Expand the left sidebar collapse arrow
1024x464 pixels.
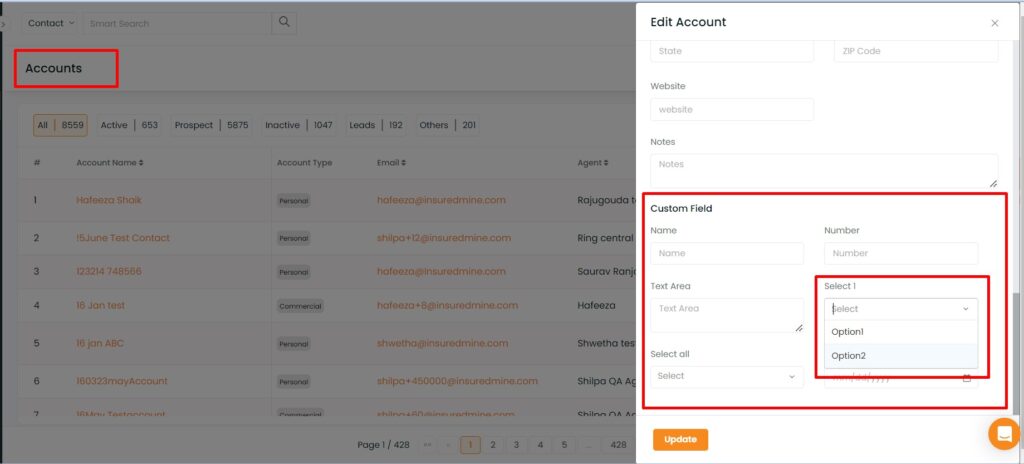[4, 23]
